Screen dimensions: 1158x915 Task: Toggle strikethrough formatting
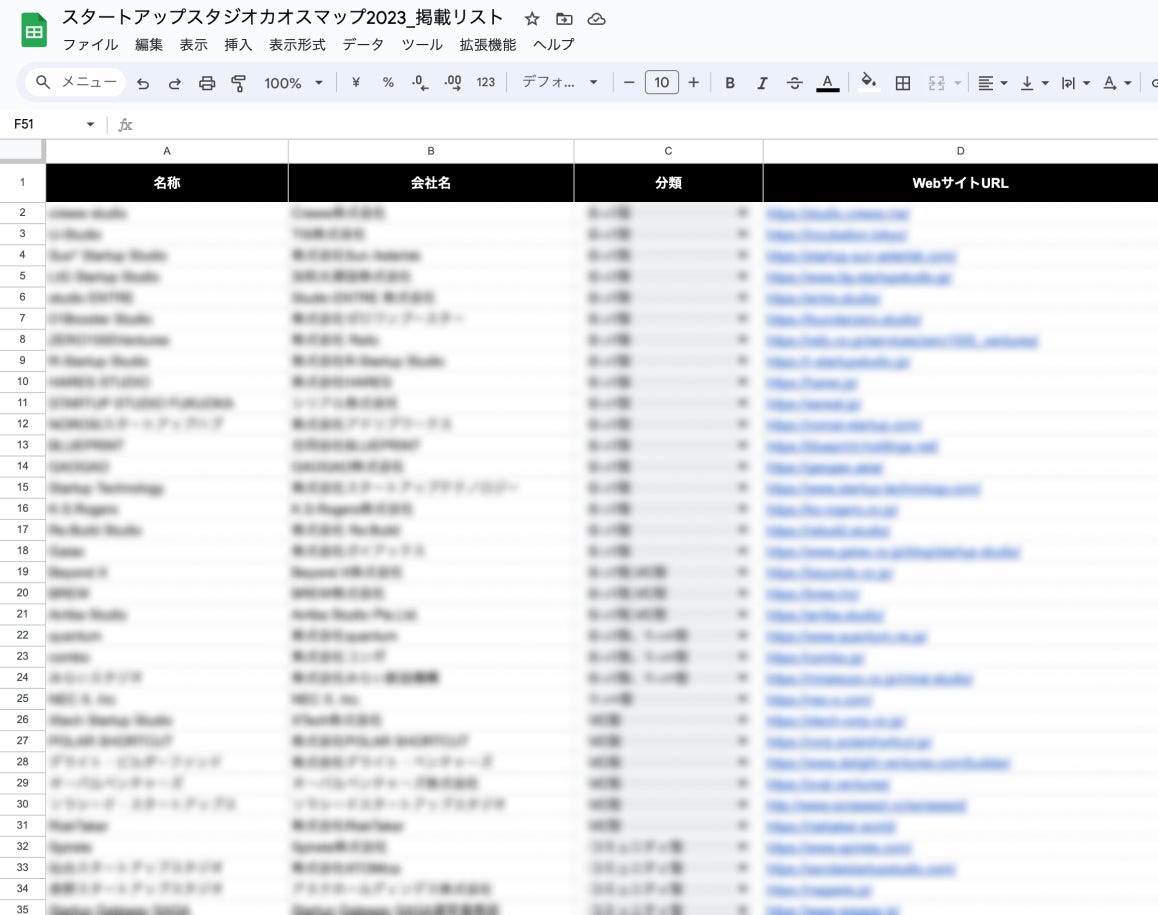coord(795,83)
